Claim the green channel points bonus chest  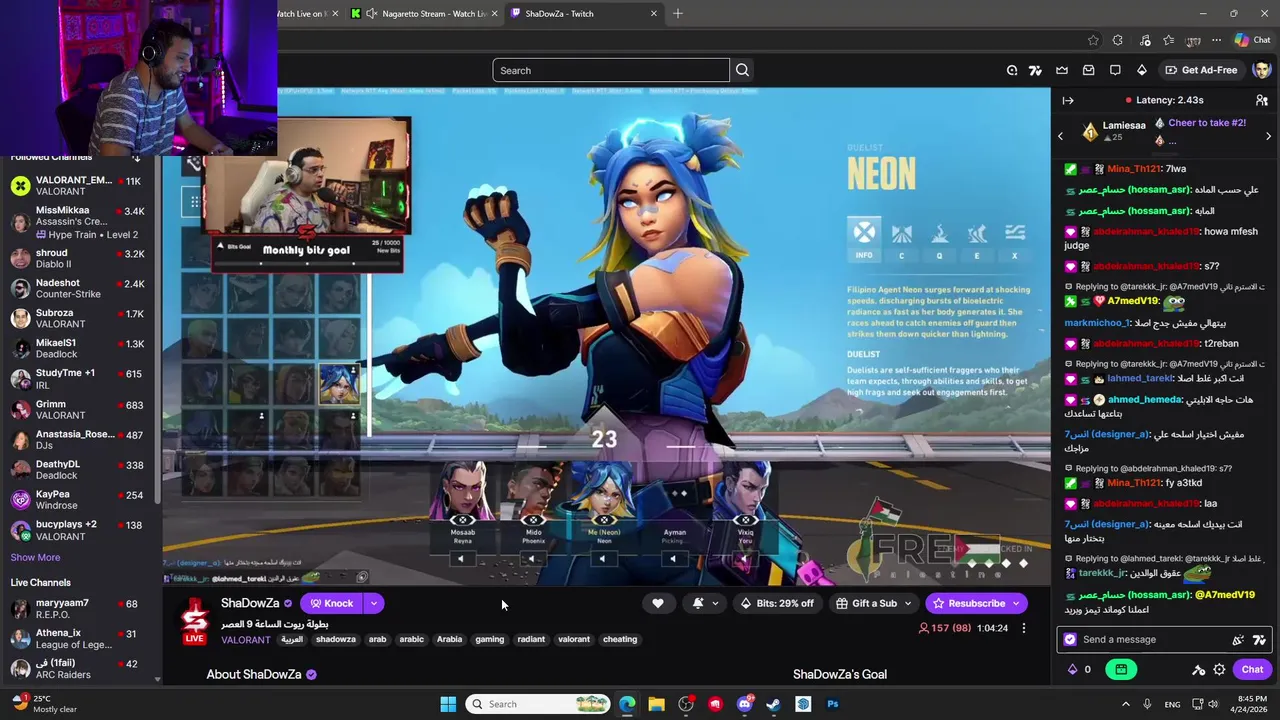pyautogui.click(x=1121, y=670)
